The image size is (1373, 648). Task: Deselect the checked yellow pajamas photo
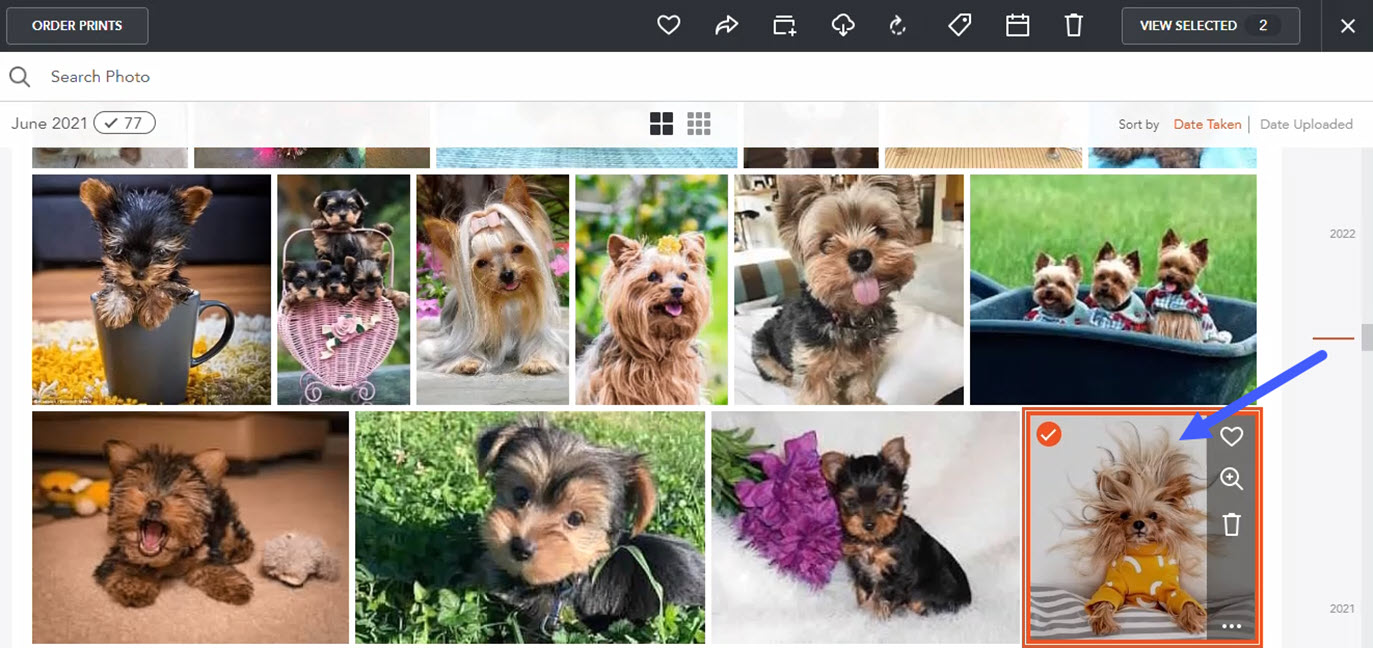pyautogui.click(x=1050, y=434)
